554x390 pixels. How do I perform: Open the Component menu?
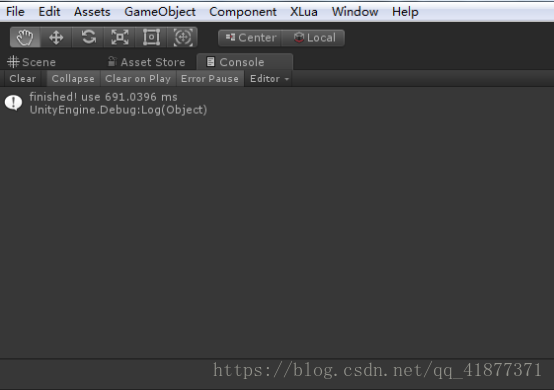pyautogui.click(x=243, y=12)
